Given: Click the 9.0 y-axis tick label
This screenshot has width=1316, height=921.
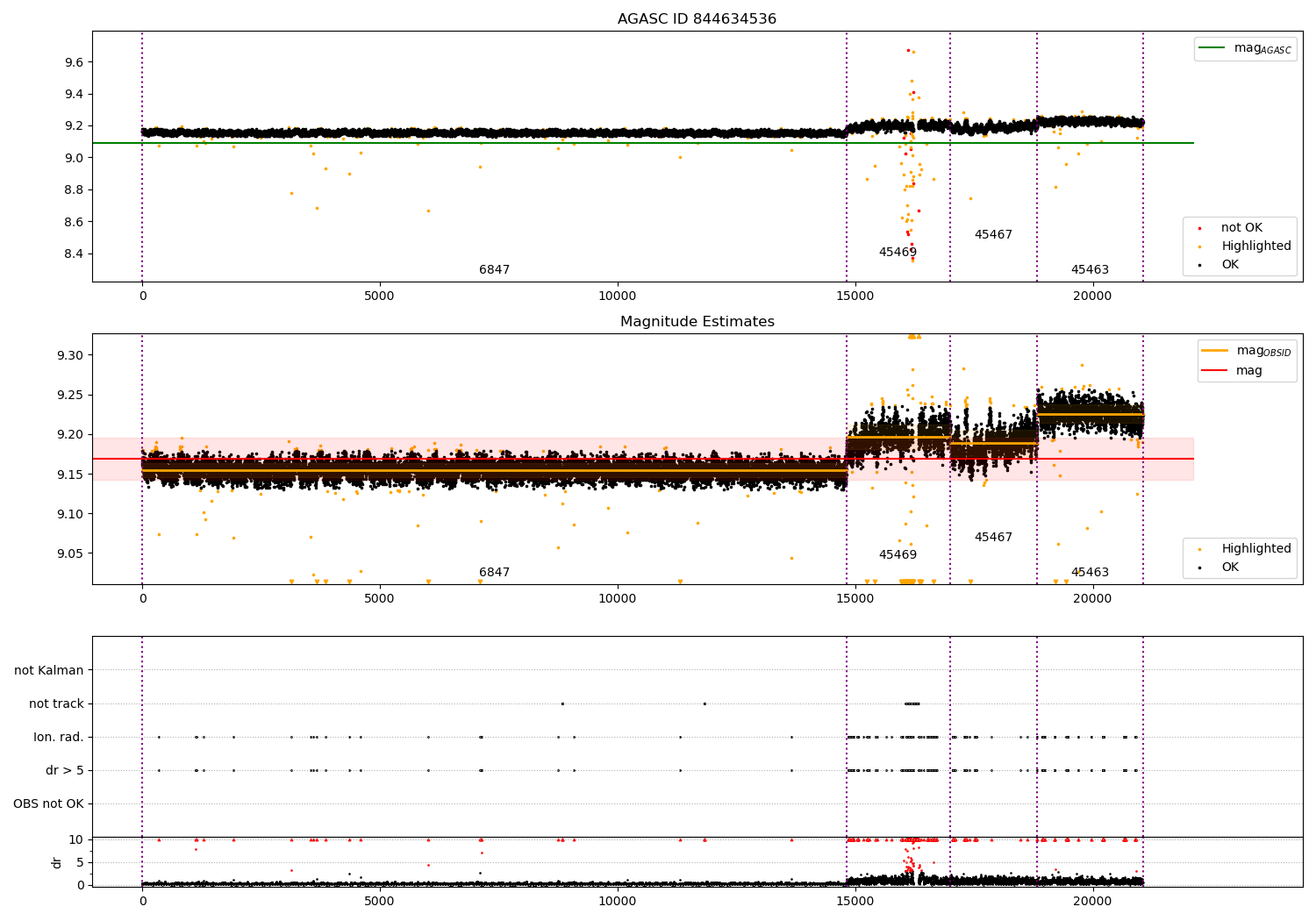Looking at the screenshot, I should pyautogui.click(x=74, y=158).
